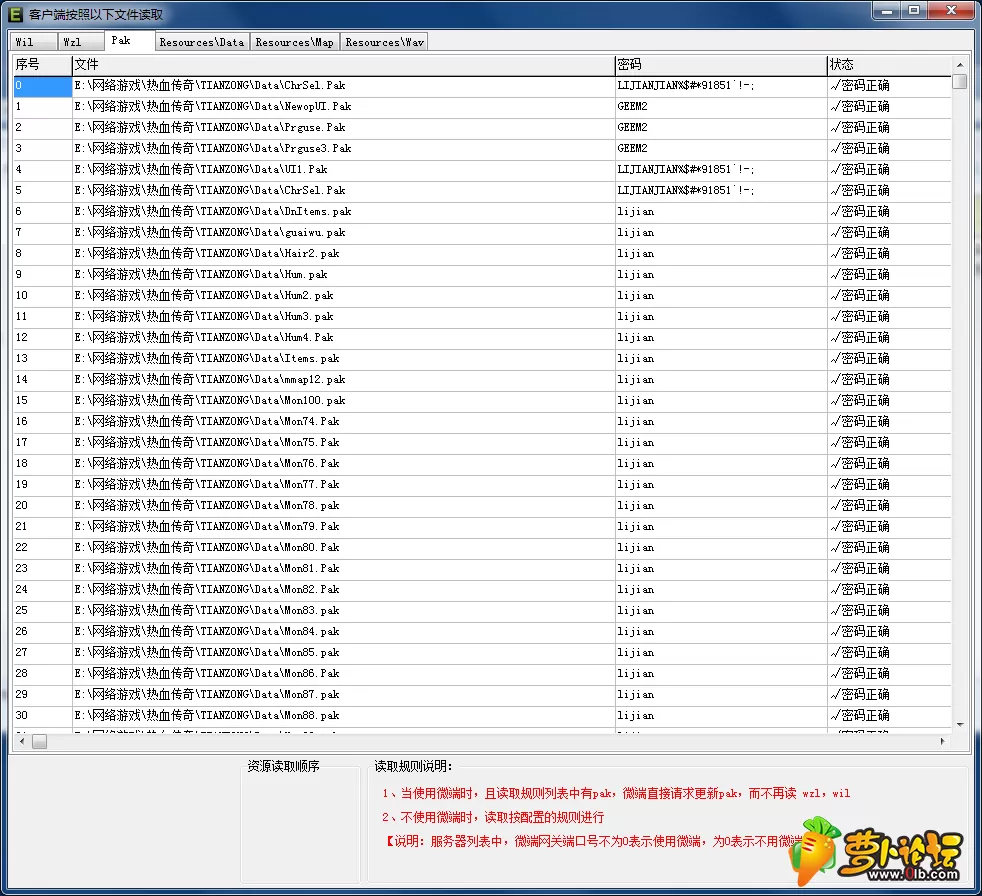Select the Mon74.Pak file path
The image size is (982, 896).
207,421
